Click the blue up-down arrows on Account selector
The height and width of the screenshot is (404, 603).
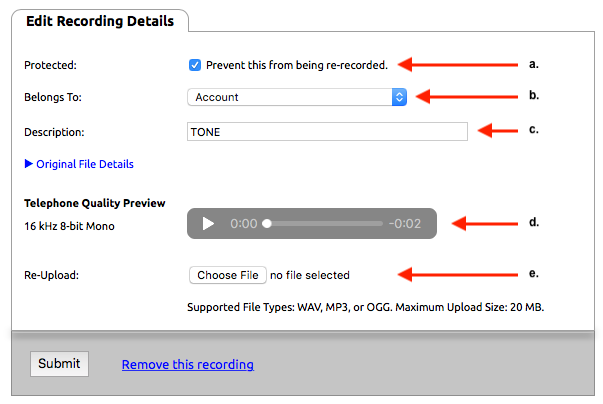(399, 97)
